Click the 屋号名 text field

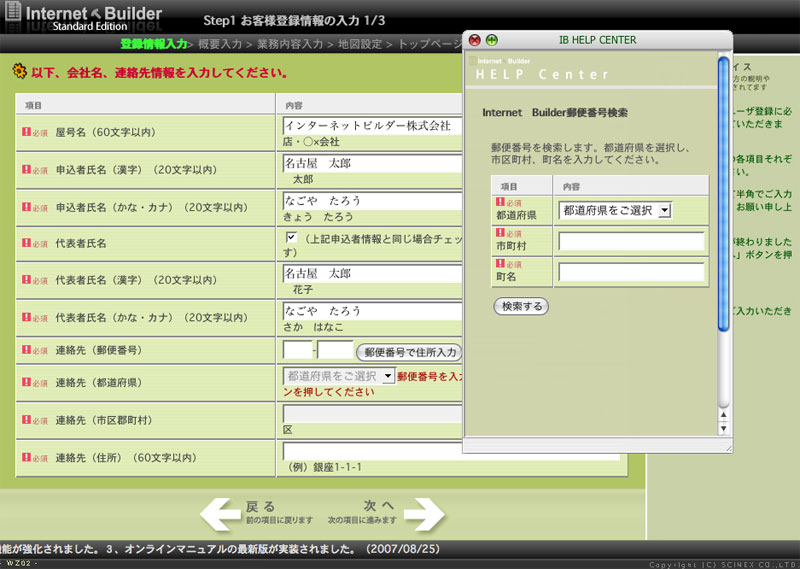point(372,126)
